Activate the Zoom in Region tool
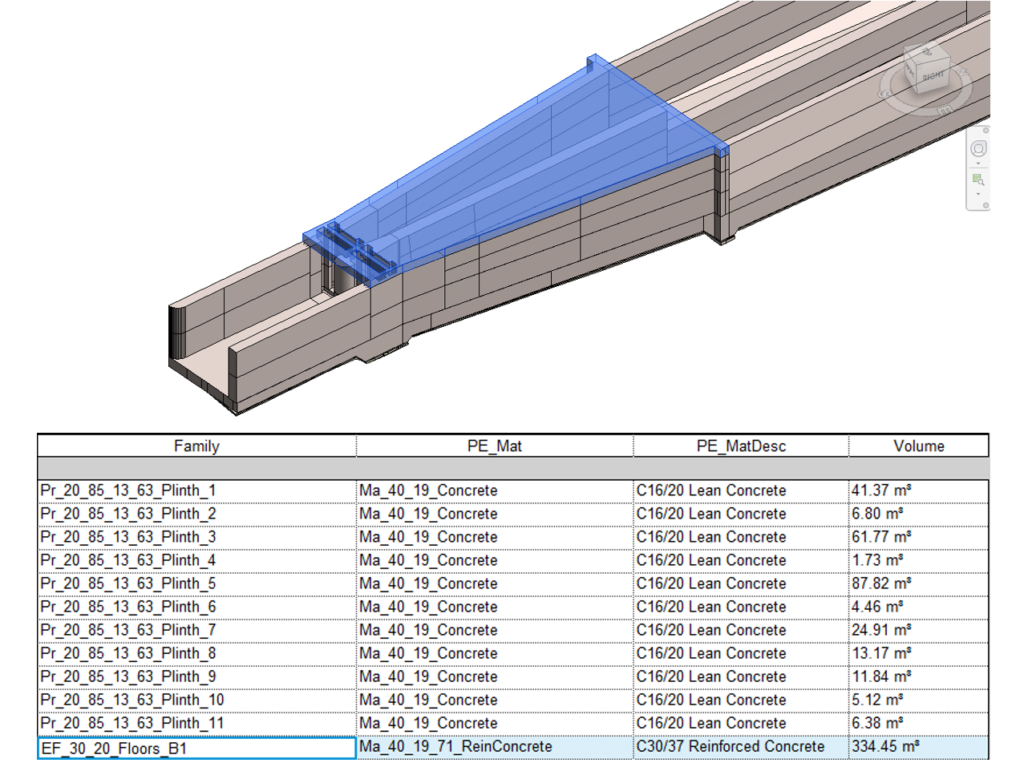This screenshot has width=1024, height=779. (979, 180)
